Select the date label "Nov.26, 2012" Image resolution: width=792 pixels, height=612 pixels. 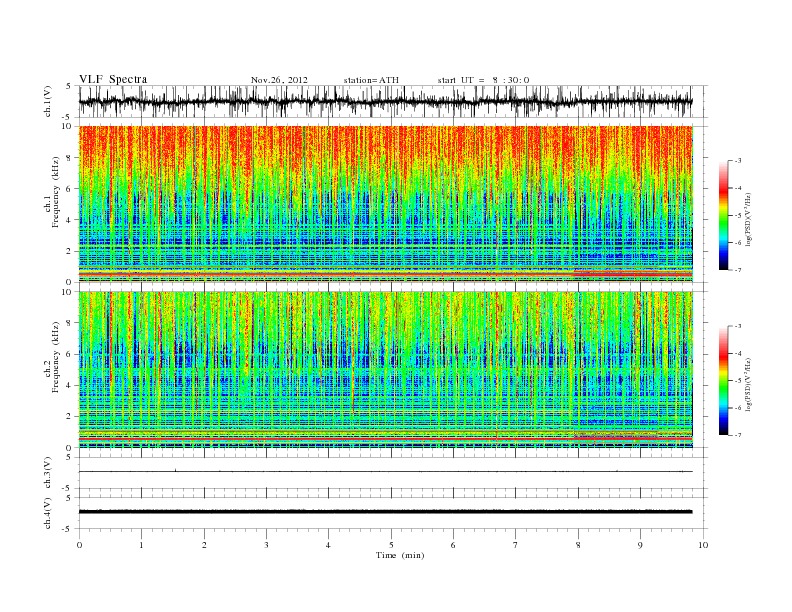pos(279,80)
